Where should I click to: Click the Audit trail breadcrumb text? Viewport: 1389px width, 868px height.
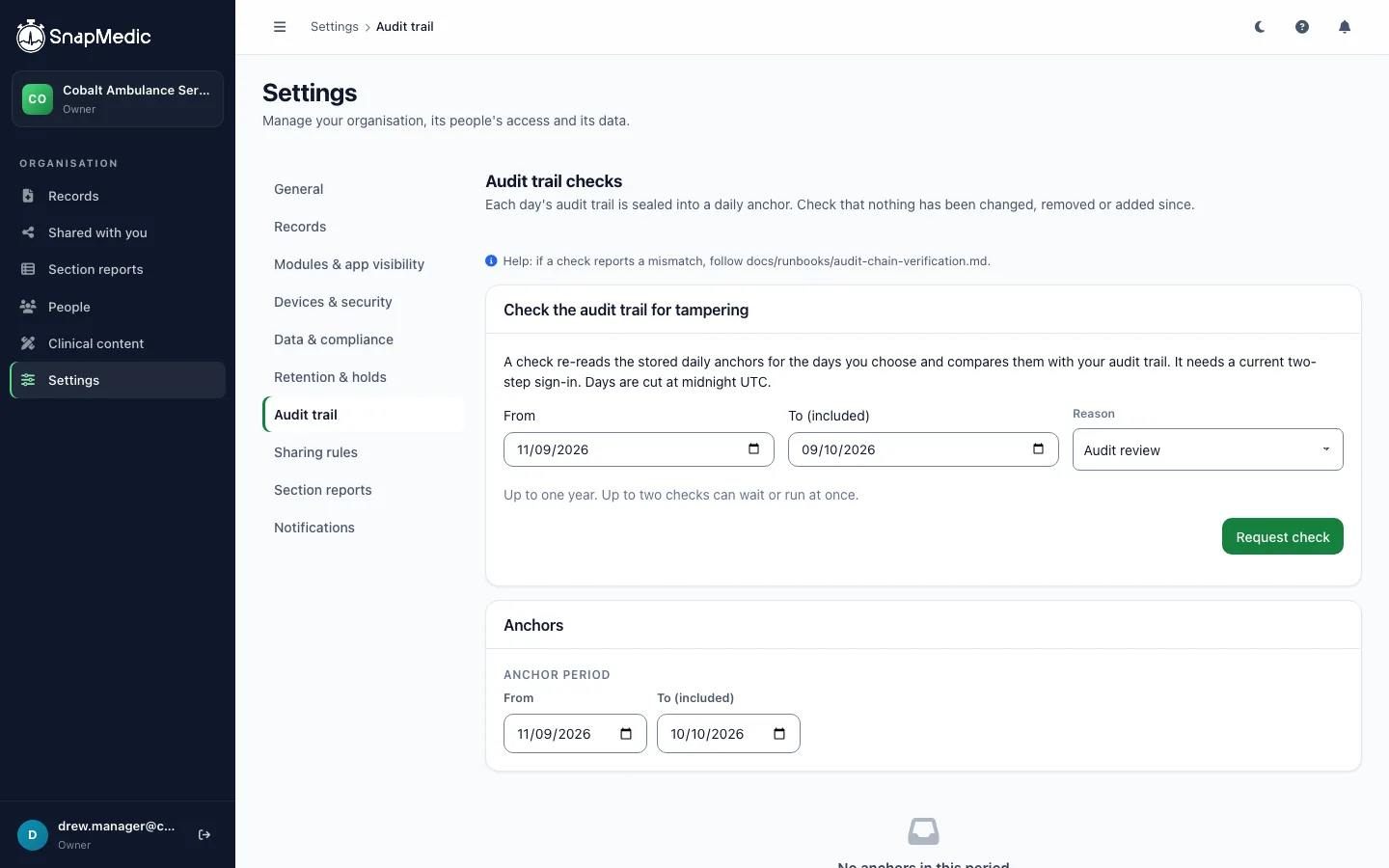coord(405,27)
